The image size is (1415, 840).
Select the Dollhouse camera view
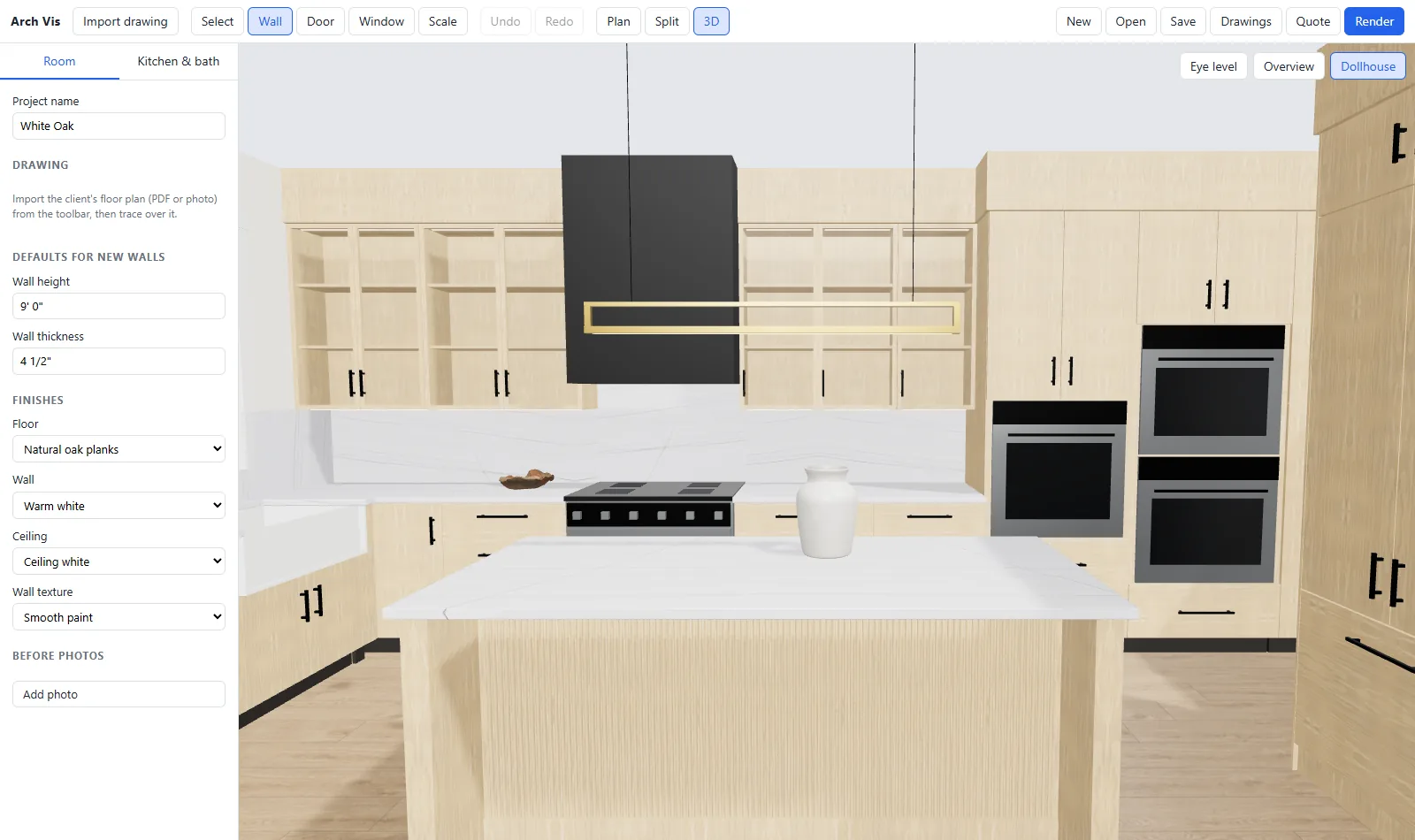1368,66
